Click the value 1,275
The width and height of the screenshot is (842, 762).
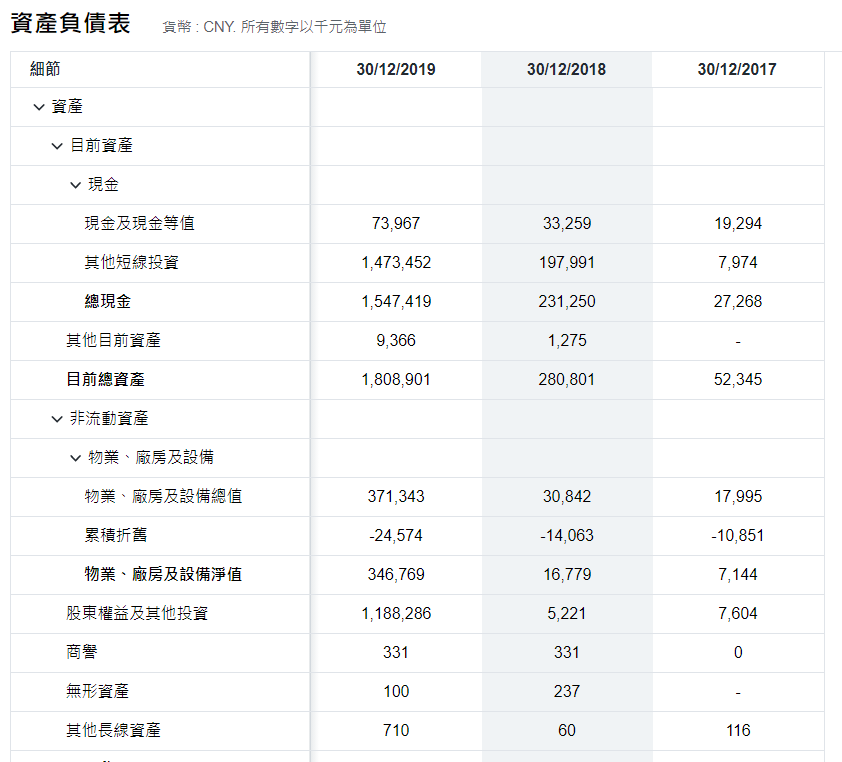pos(567,340)
